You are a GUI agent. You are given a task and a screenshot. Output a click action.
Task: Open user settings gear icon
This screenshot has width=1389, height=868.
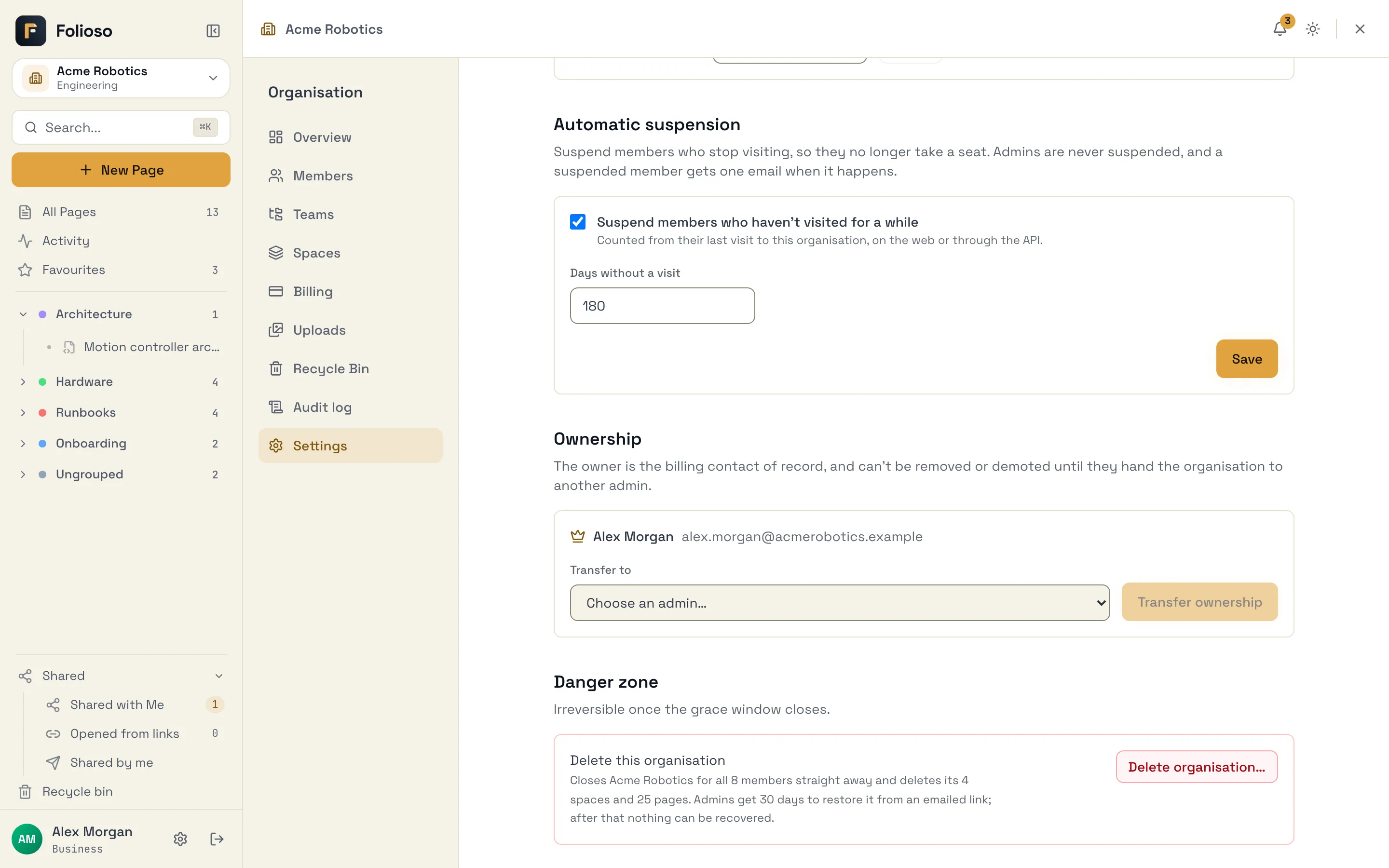pos(180,839)
